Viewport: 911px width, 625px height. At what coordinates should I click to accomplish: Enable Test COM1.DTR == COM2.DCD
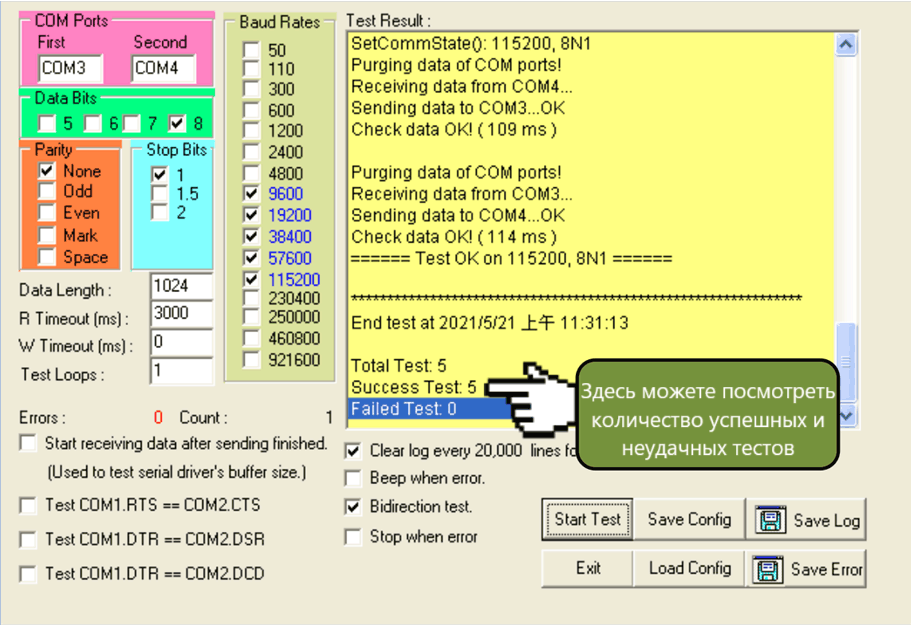pyautogui.click(x=28, y=574)
